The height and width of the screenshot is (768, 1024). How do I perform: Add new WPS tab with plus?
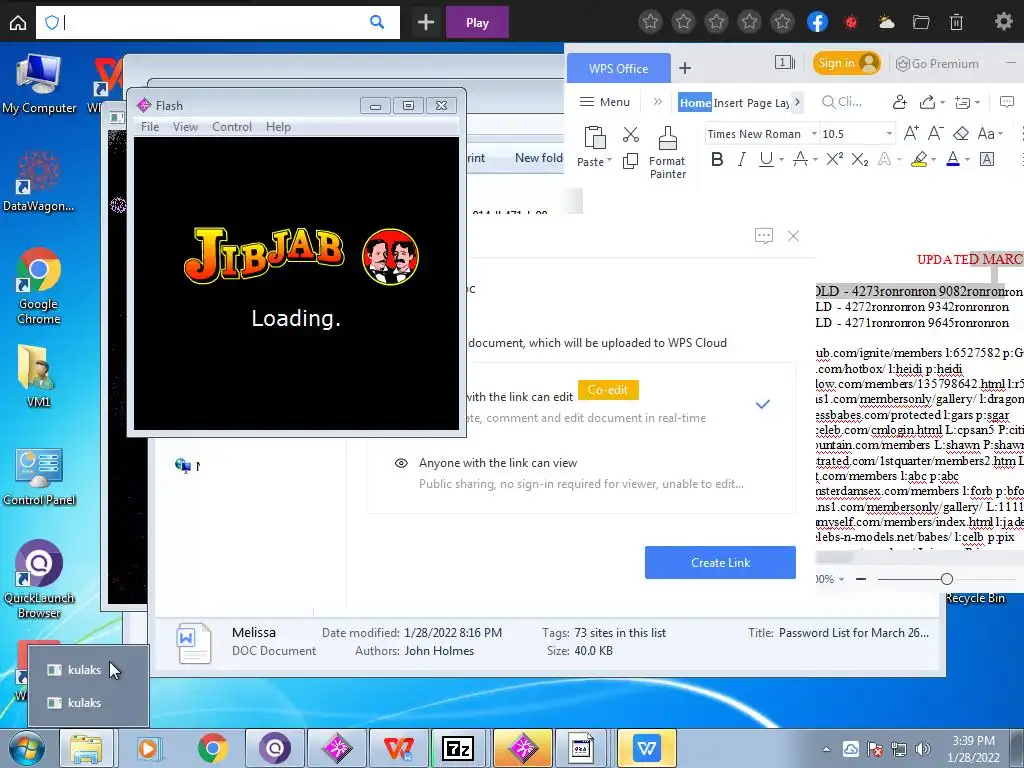click(x=684, y=68)
